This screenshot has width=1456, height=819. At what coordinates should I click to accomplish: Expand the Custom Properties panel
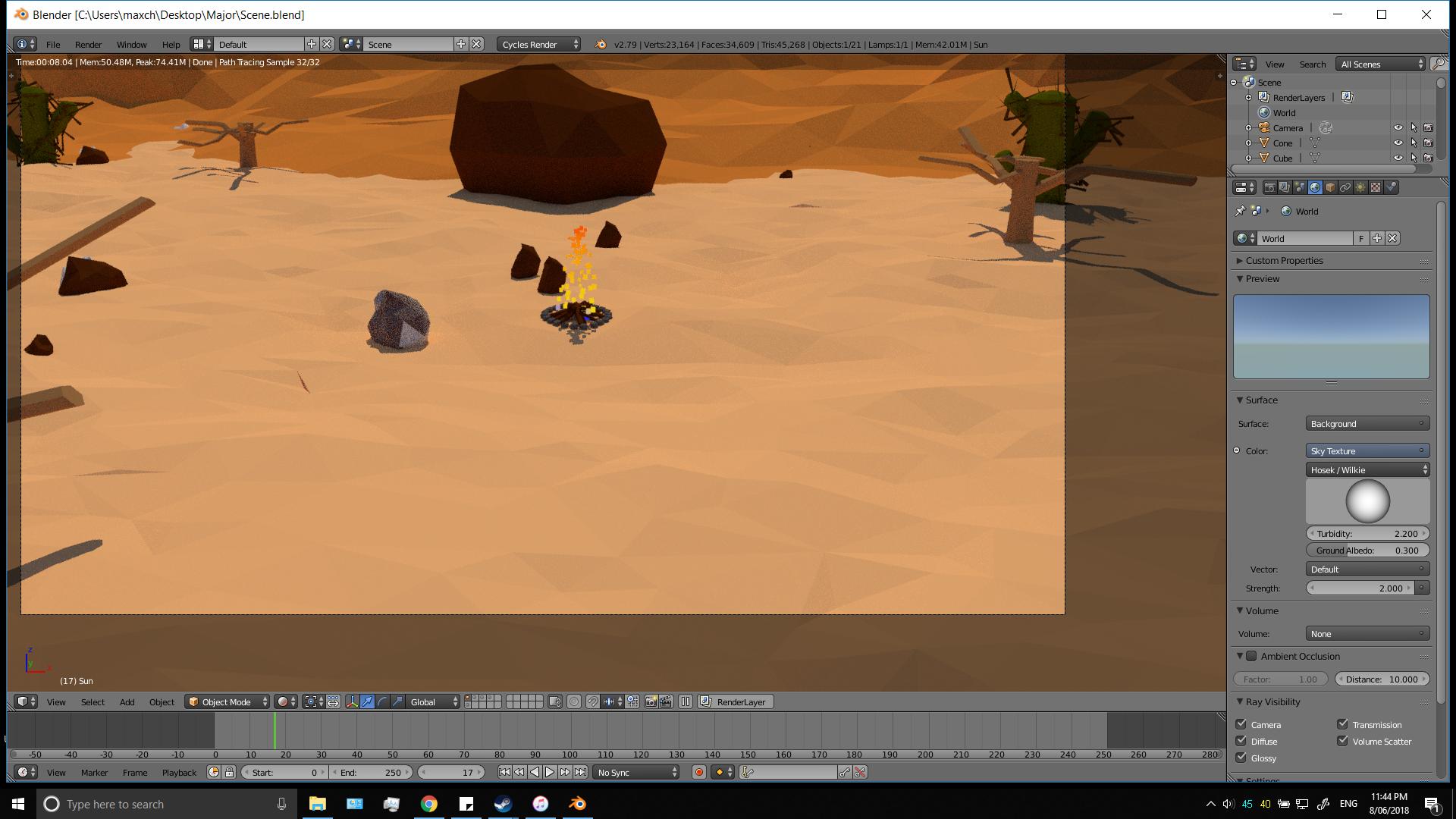point(1283,260)
